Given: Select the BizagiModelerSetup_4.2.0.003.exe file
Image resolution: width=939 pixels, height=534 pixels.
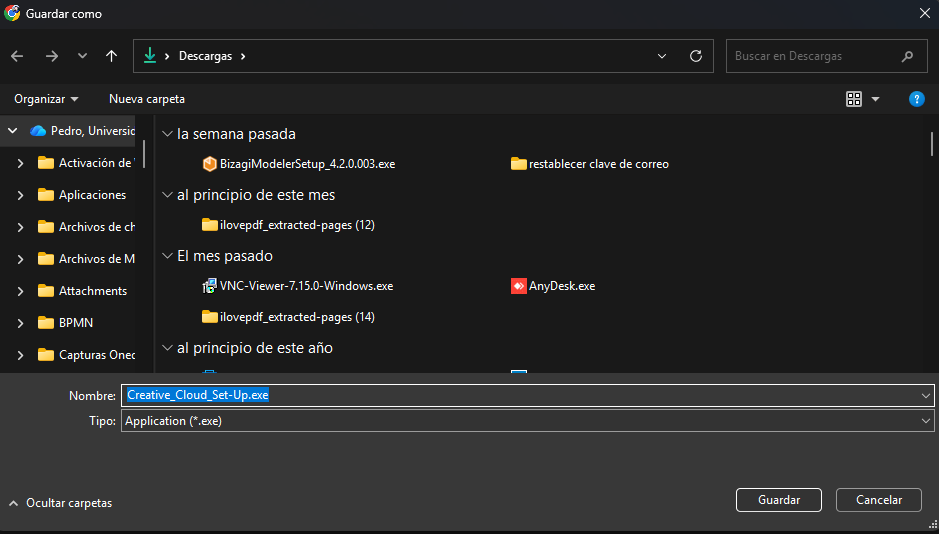Looking at the screenshot, I should click(x=307, y=164).
